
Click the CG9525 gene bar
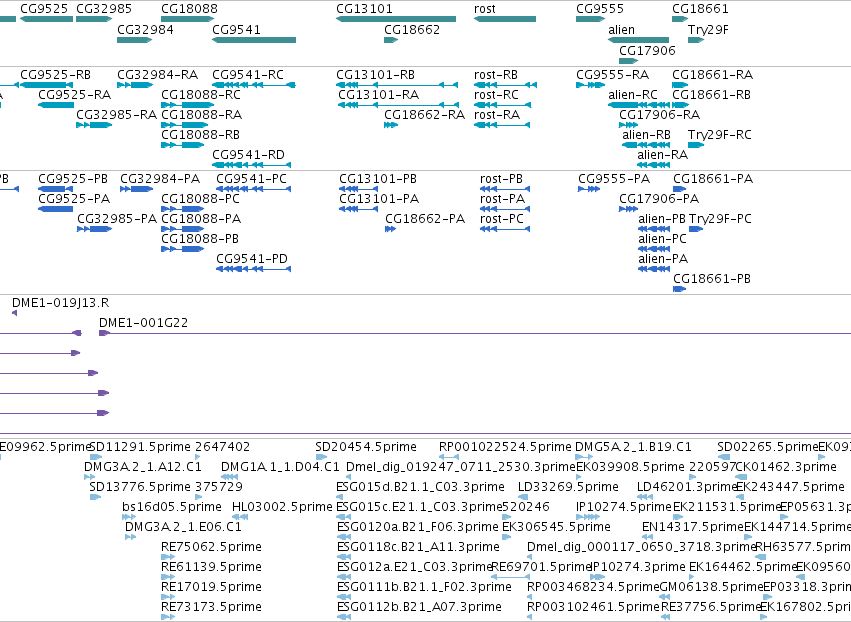click(x=47, y=19)
